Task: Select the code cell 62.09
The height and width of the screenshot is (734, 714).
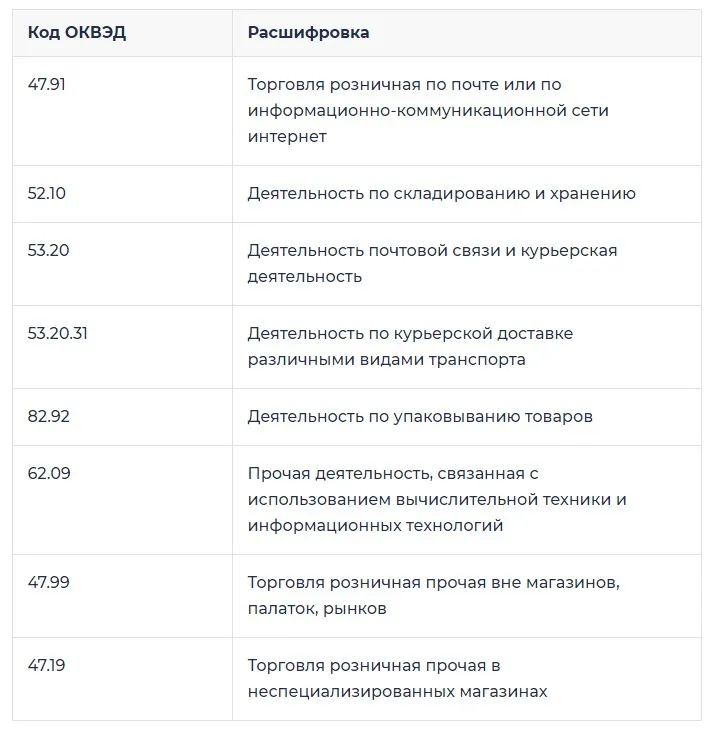Action: point(49,473)
